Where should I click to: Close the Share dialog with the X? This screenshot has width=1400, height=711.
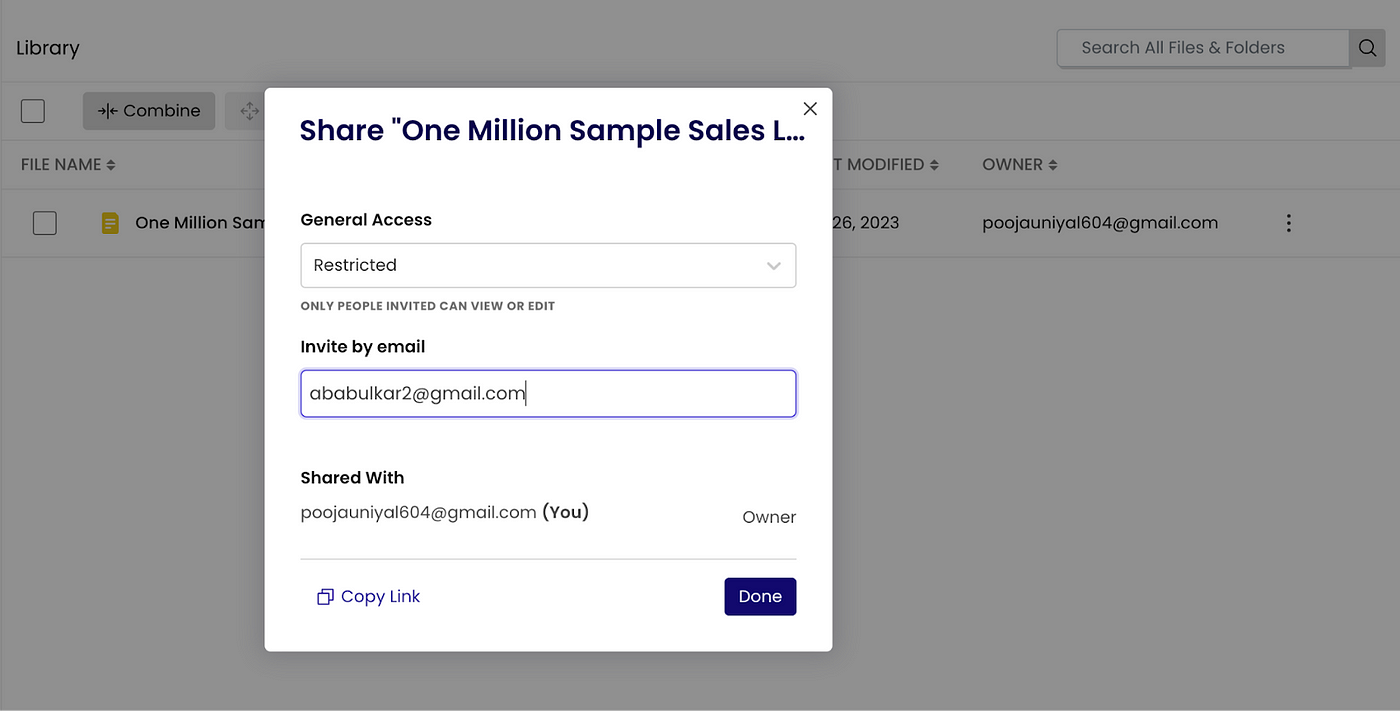(810, 109)
